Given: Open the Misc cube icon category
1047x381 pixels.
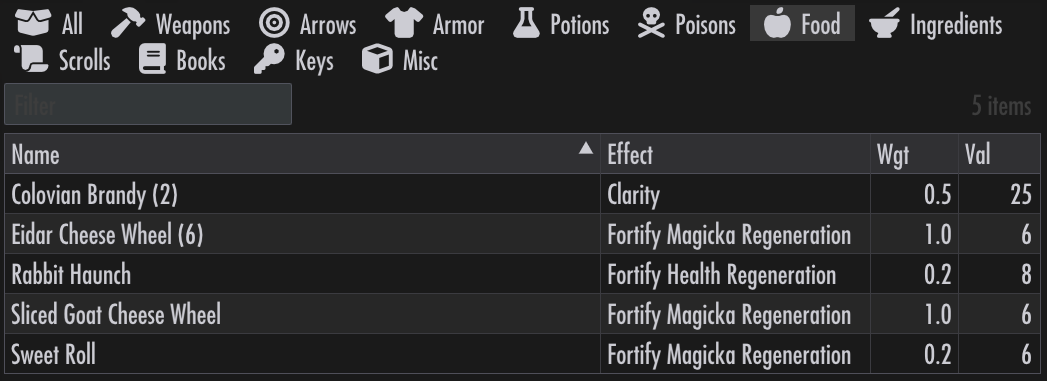Looking at the screenshot, I should pos(377,60).
